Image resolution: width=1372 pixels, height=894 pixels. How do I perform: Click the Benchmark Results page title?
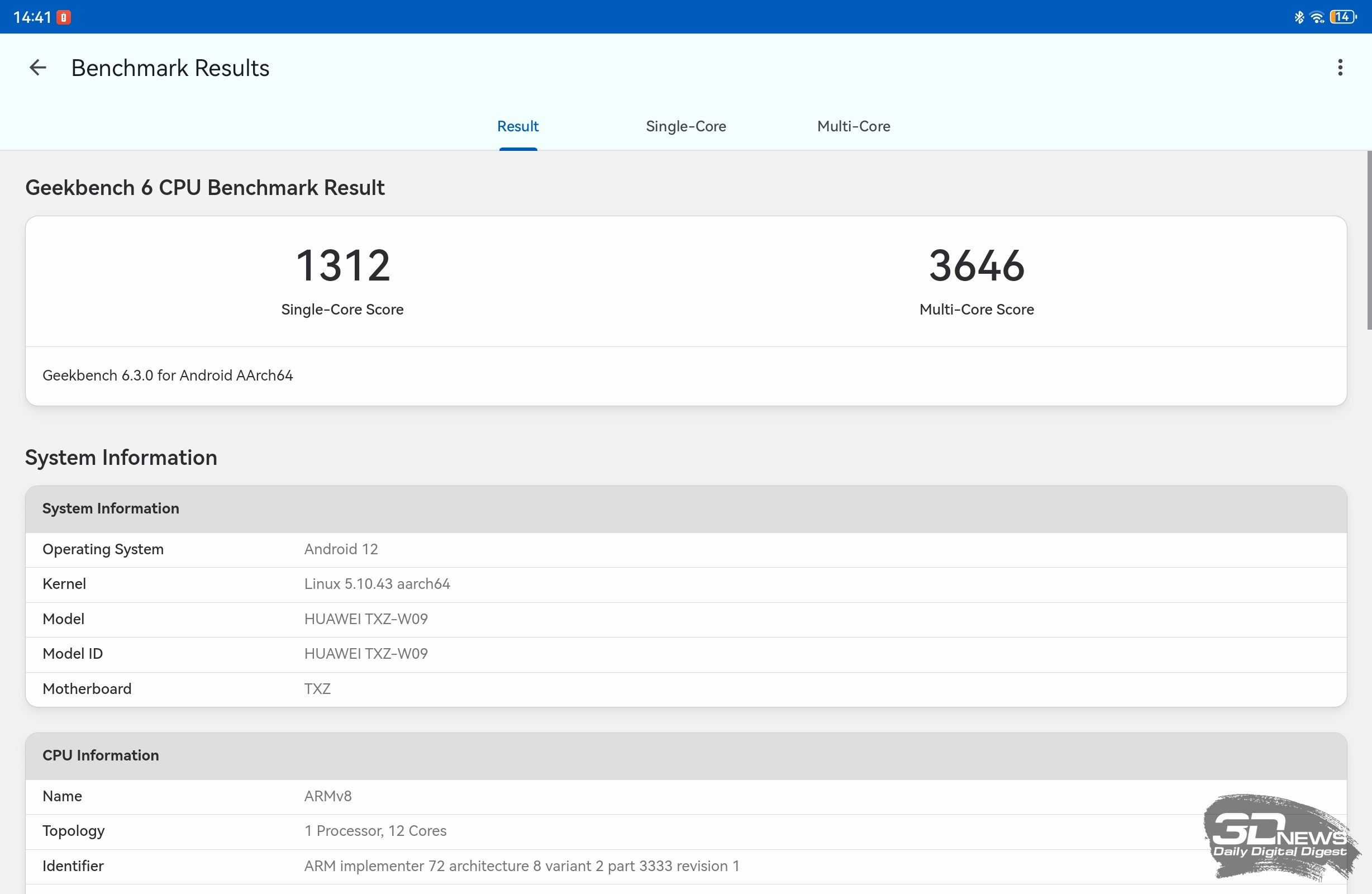click(x=170, y=68)
